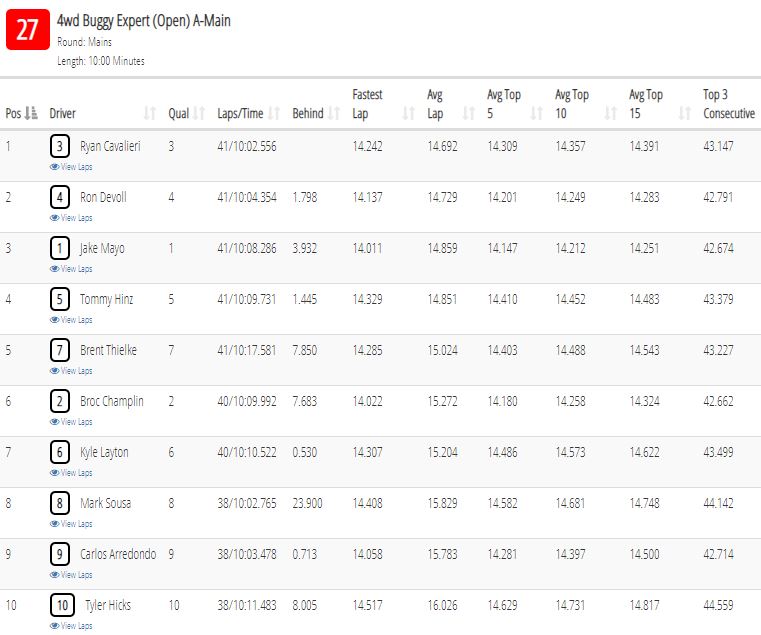This screenshot has height=635, width=761.
Task: Open Broc Champlin's View Laps link
Action: pyautogui.click(x=71, y=421)
